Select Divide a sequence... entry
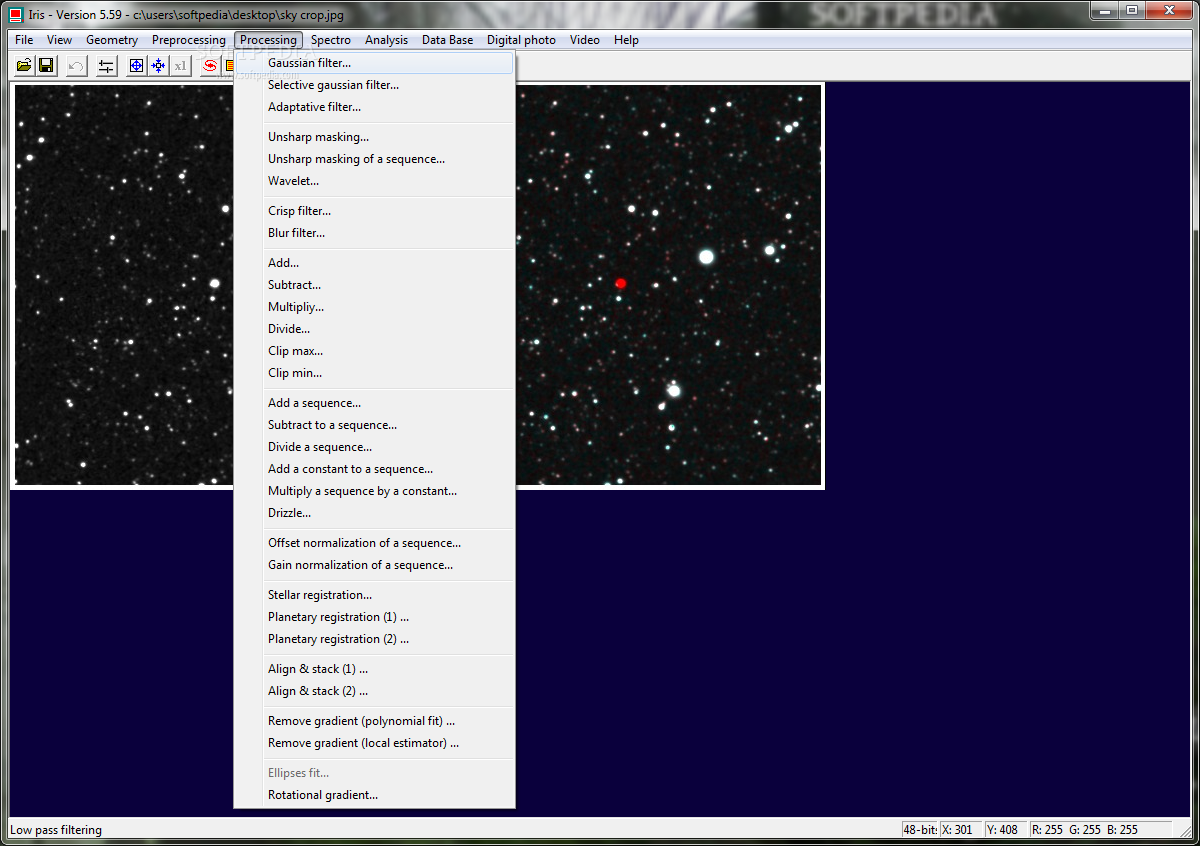Image resolution: width=1200 pixels, height=846 pixels. pos(375,447)
